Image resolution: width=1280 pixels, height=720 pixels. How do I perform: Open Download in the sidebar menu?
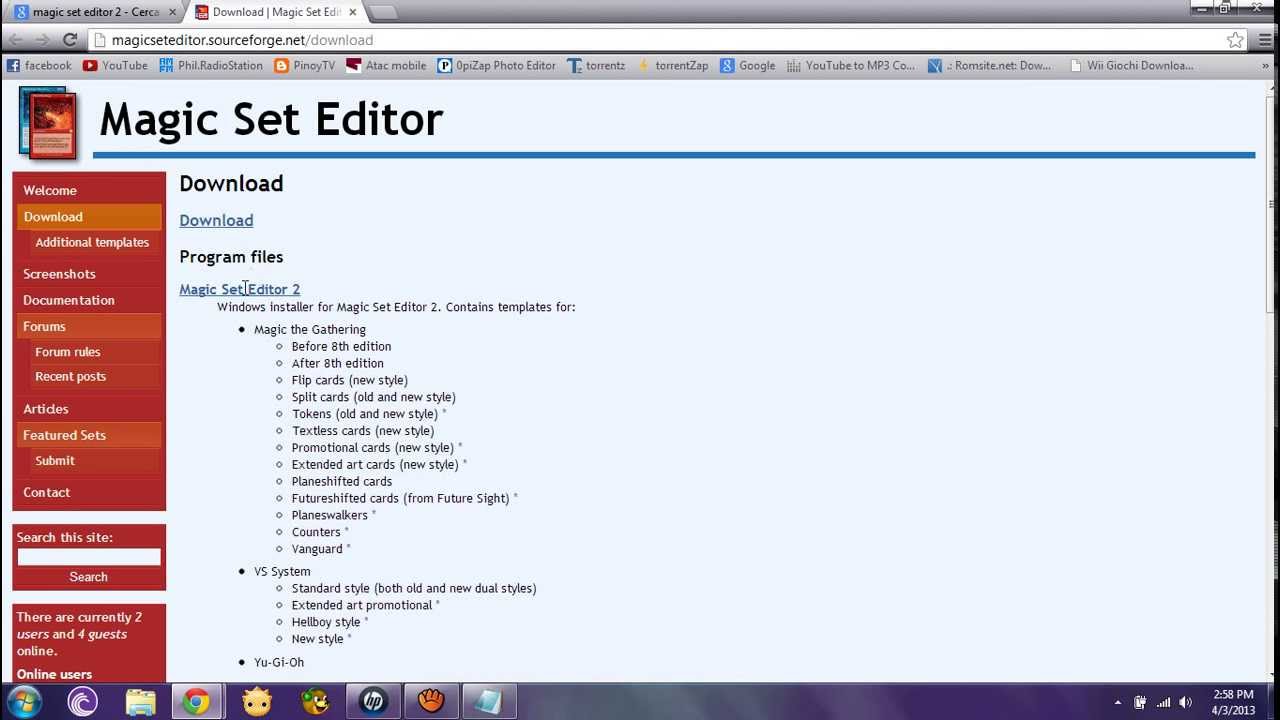point(89,216)
